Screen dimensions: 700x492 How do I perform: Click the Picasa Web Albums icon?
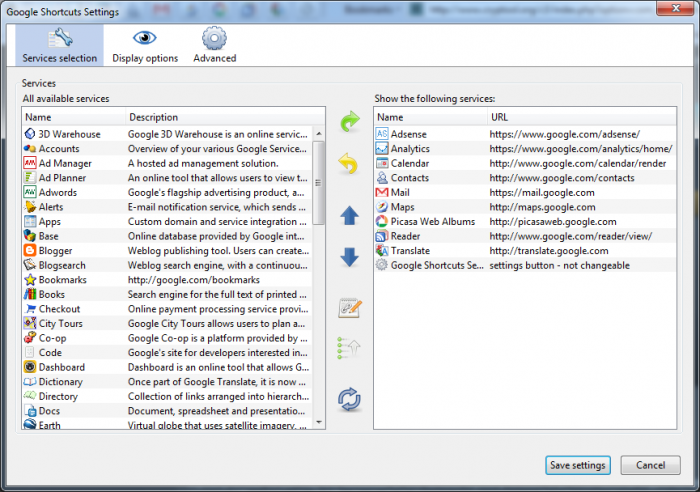point(382,221)
